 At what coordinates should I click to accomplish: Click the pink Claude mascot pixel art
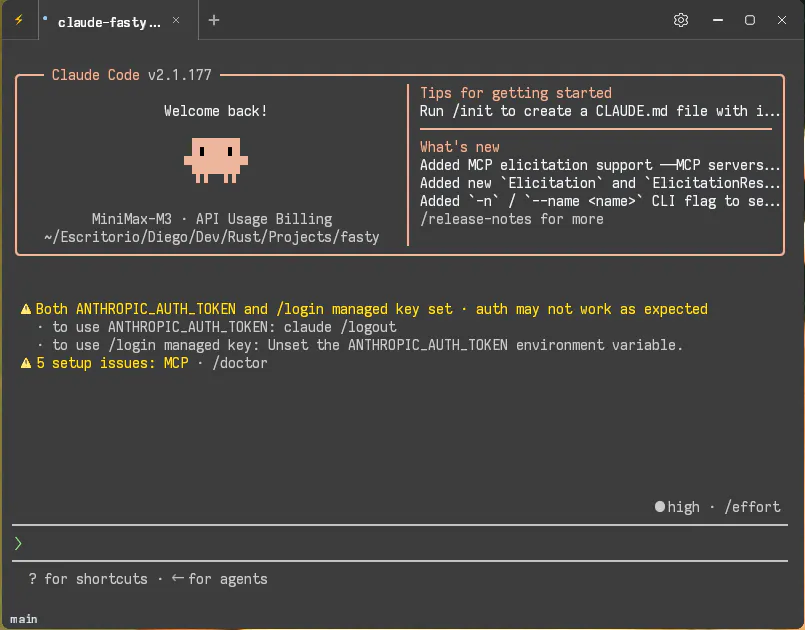tap(216, 160)
